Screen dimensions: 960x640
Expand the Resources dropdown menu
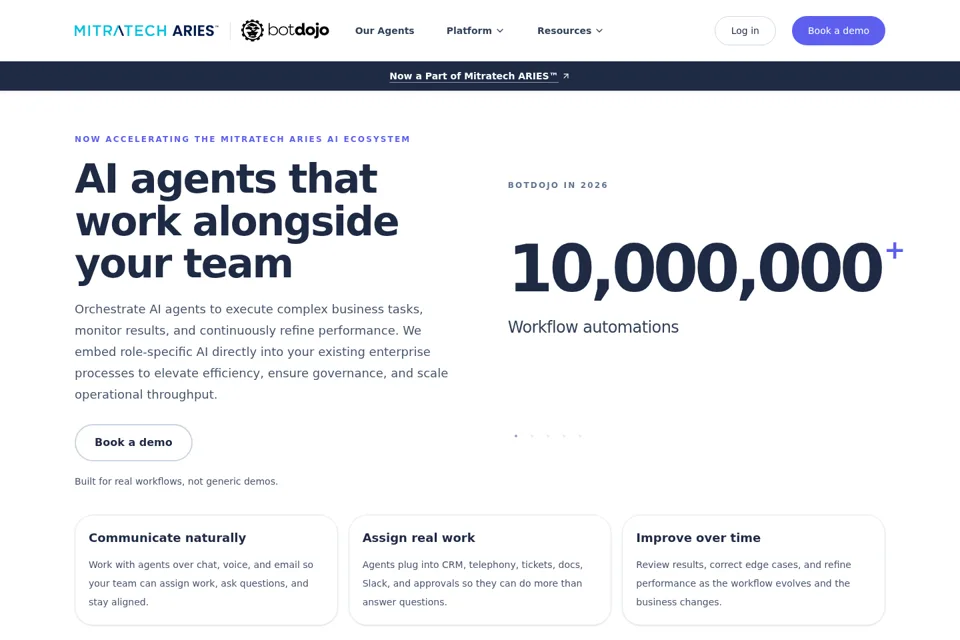570,31
